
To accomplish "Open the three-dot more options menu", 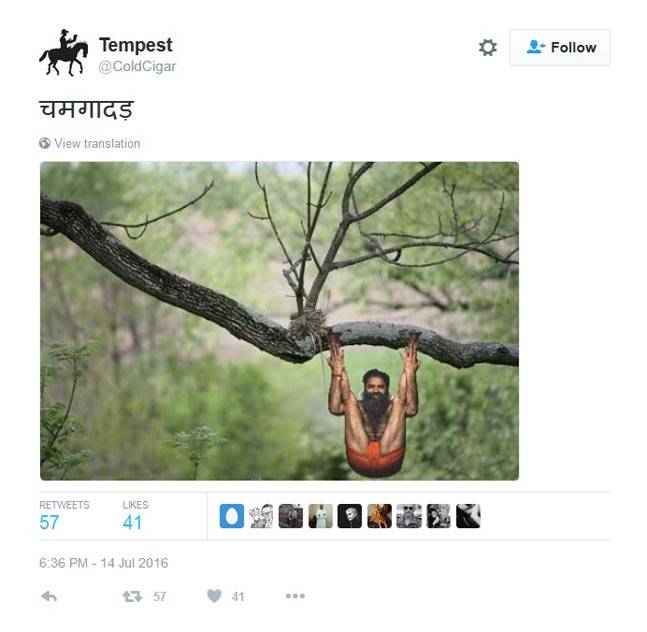I will [295, 596].
